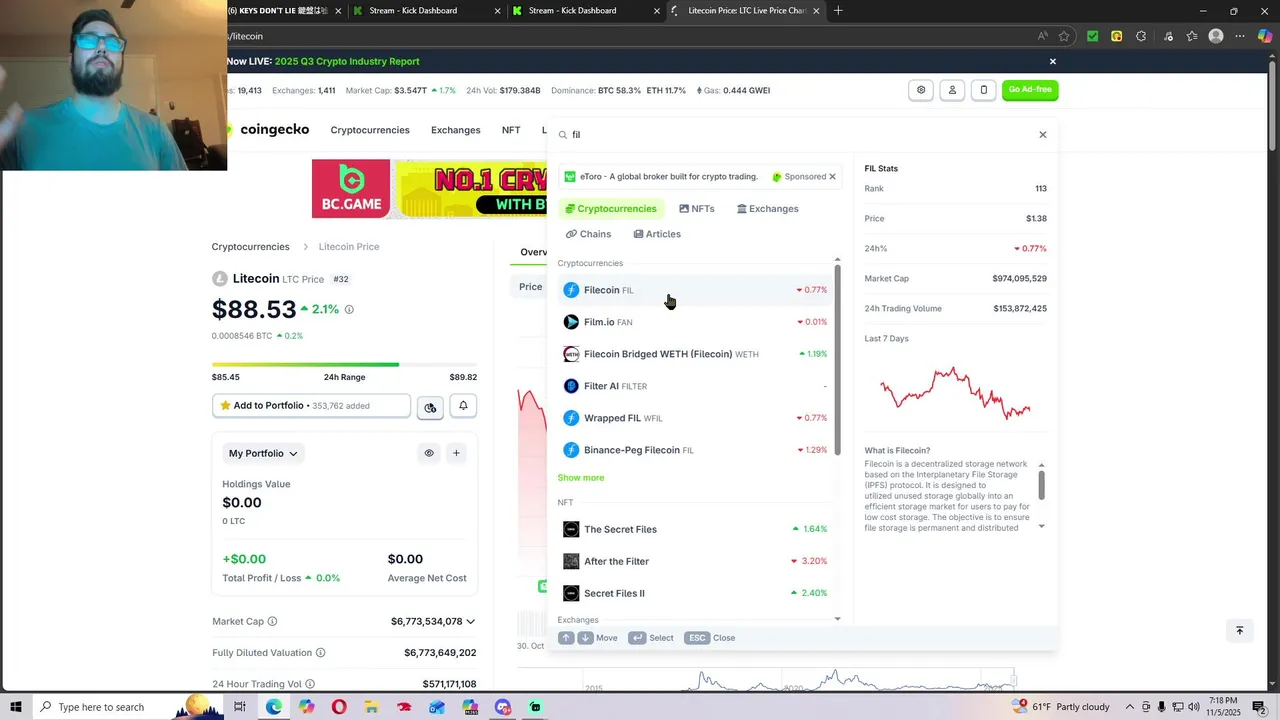The width and height of the screenshot is (1280, 720).
Task: Click the green checkmark extension icon
Action: pos(1093,36)
